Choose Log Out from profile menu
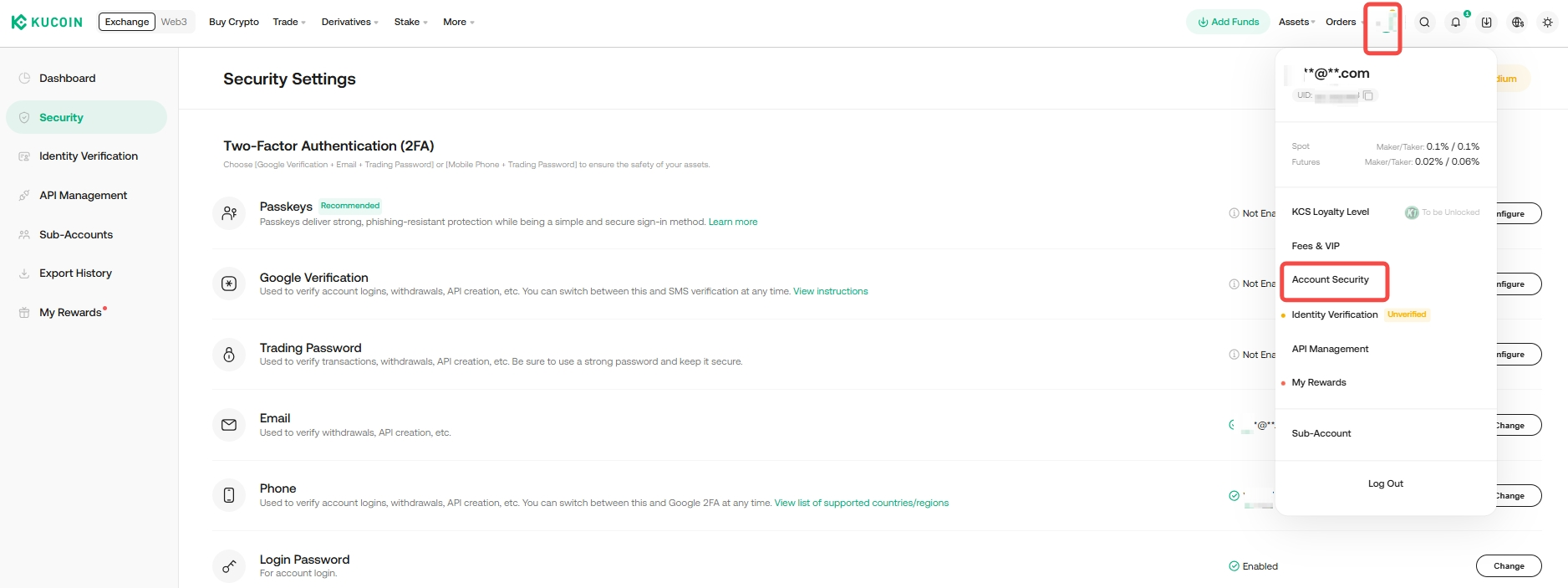 1385,483
